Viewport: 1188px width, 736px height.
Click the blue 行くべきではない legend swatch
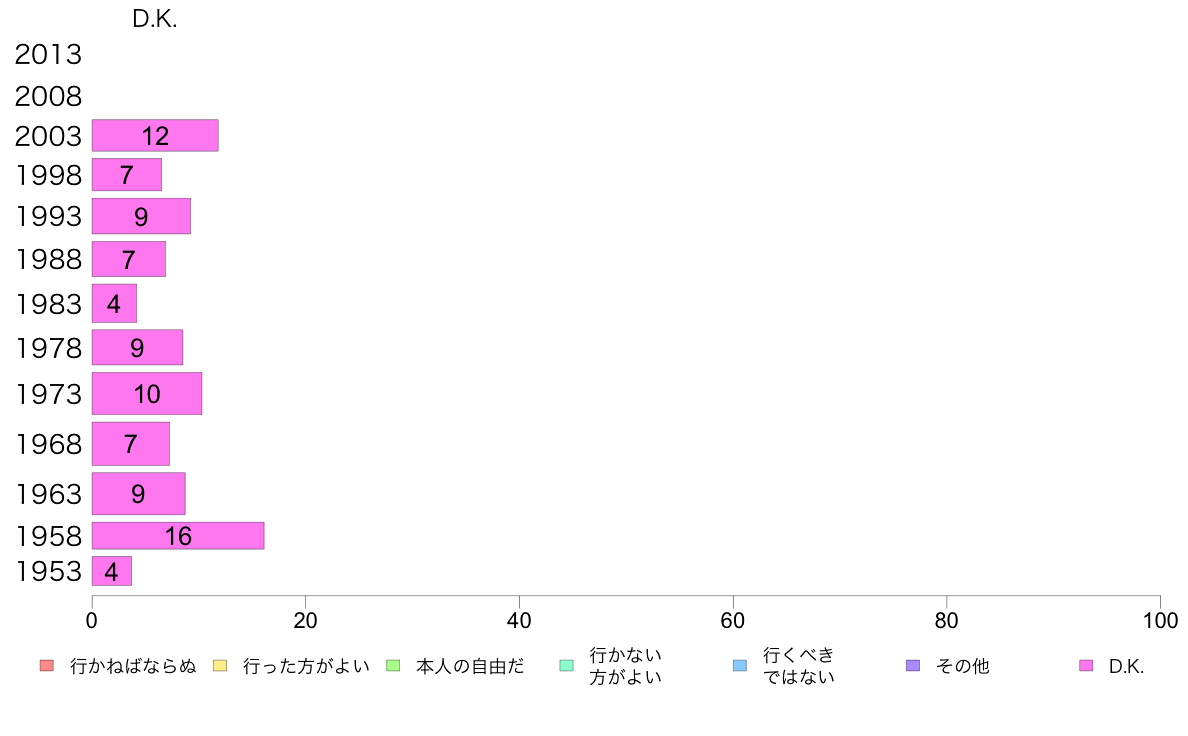(740, 666)
